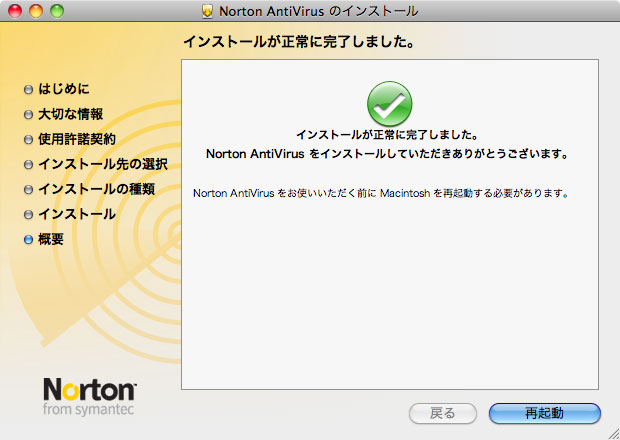Click the window resize grip corner
The height and width of the screenshot is (440, 620).
tap(613, 433)
